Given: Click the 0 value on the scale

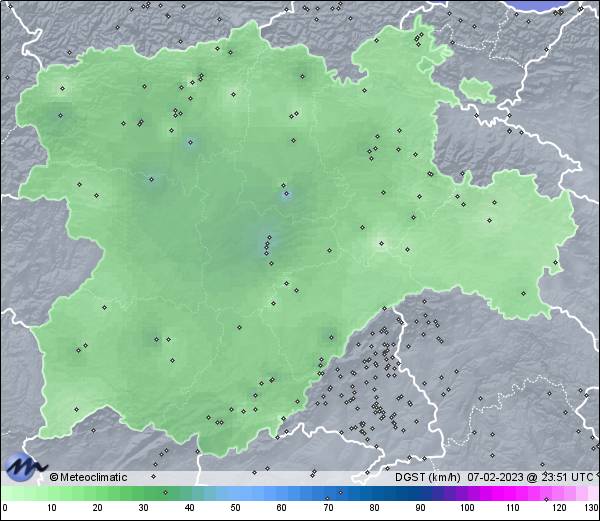Looking at the screenshot, I should pyautogui.click(x=5, y=508).
